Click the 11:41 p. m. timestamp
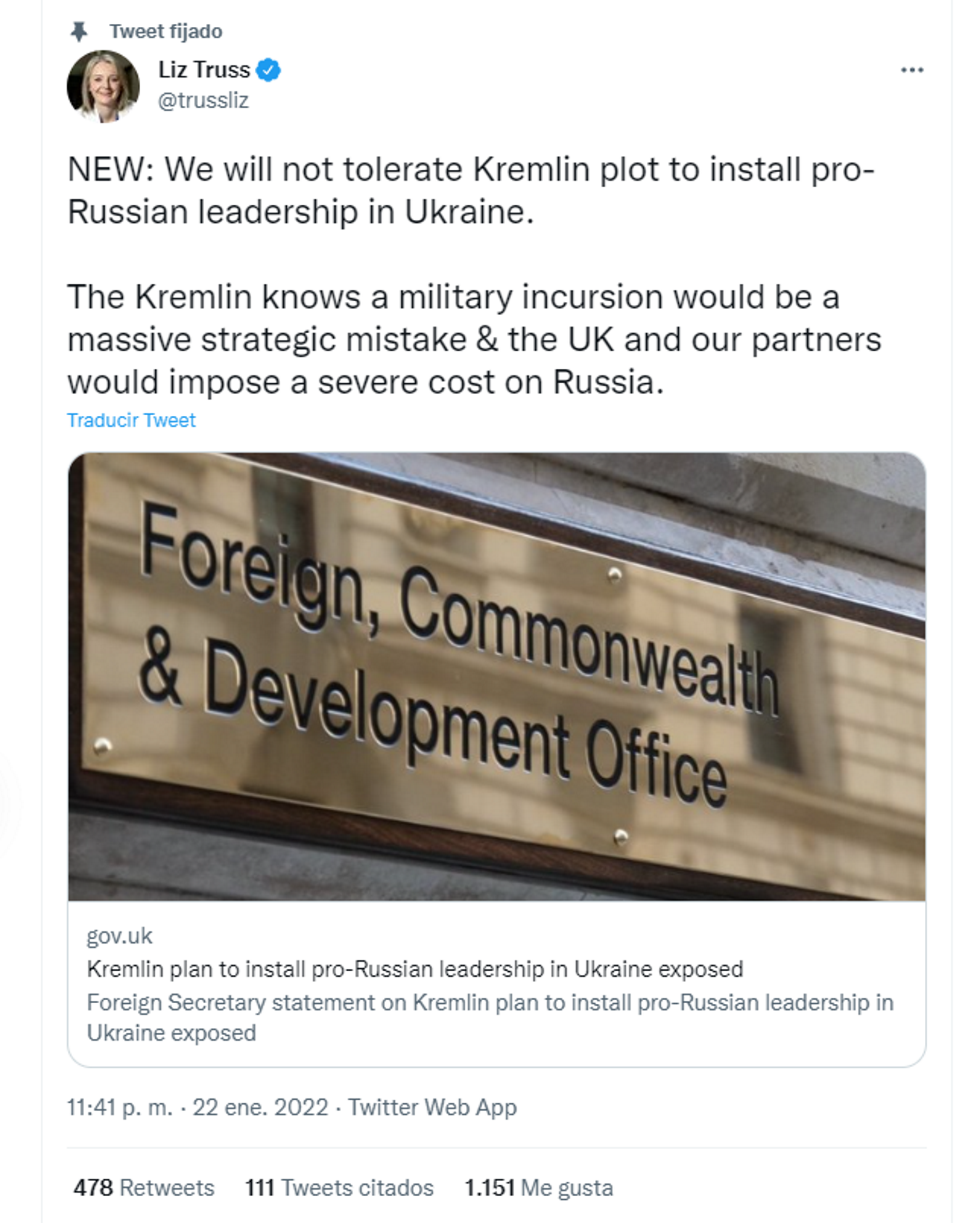 pyautogui.click(x=120, y=1107)
